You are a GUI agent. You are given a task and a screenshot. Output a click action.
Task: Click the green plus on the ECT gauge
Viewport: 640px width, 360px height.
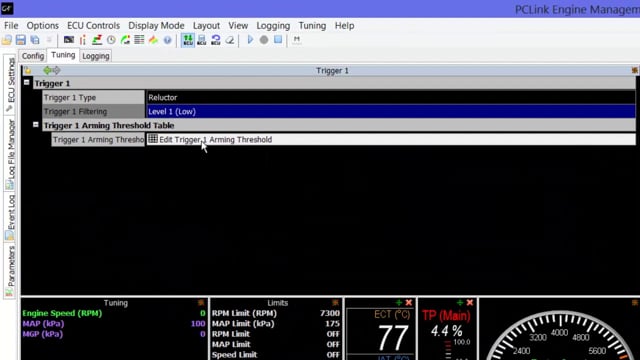pos(399,302)
